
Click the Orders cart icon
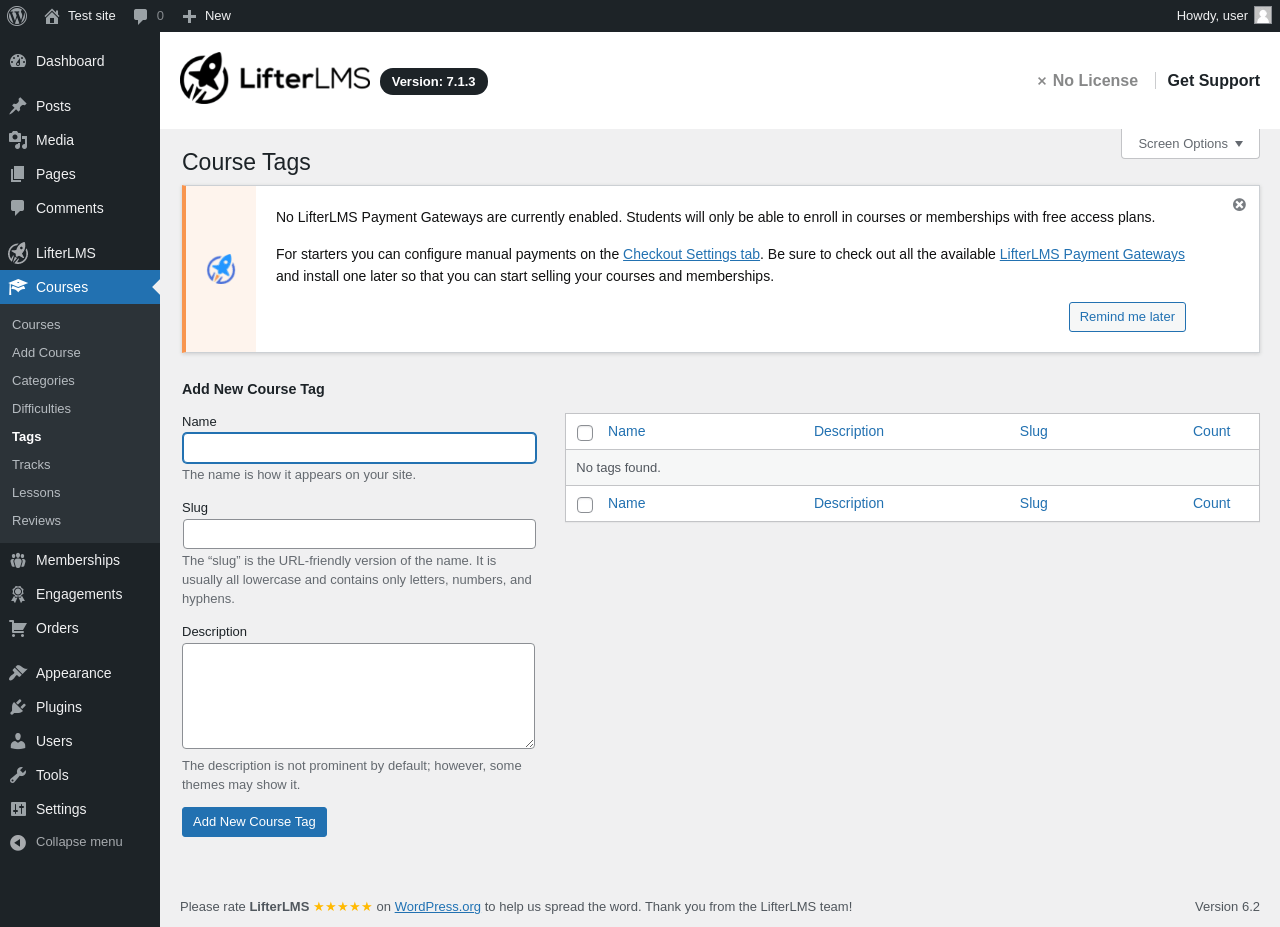(18, 628)
